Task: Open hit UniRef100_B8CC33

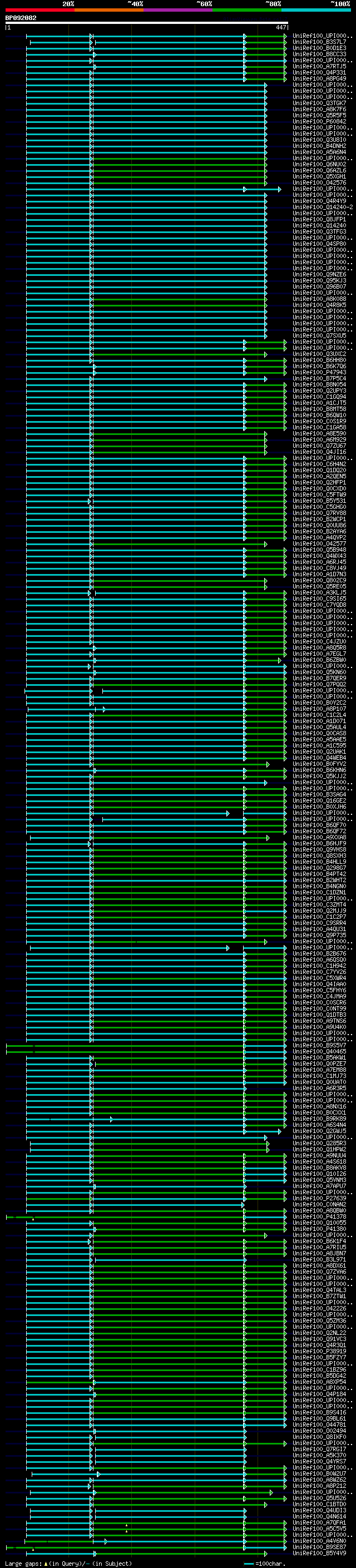Action: [319, 54]
